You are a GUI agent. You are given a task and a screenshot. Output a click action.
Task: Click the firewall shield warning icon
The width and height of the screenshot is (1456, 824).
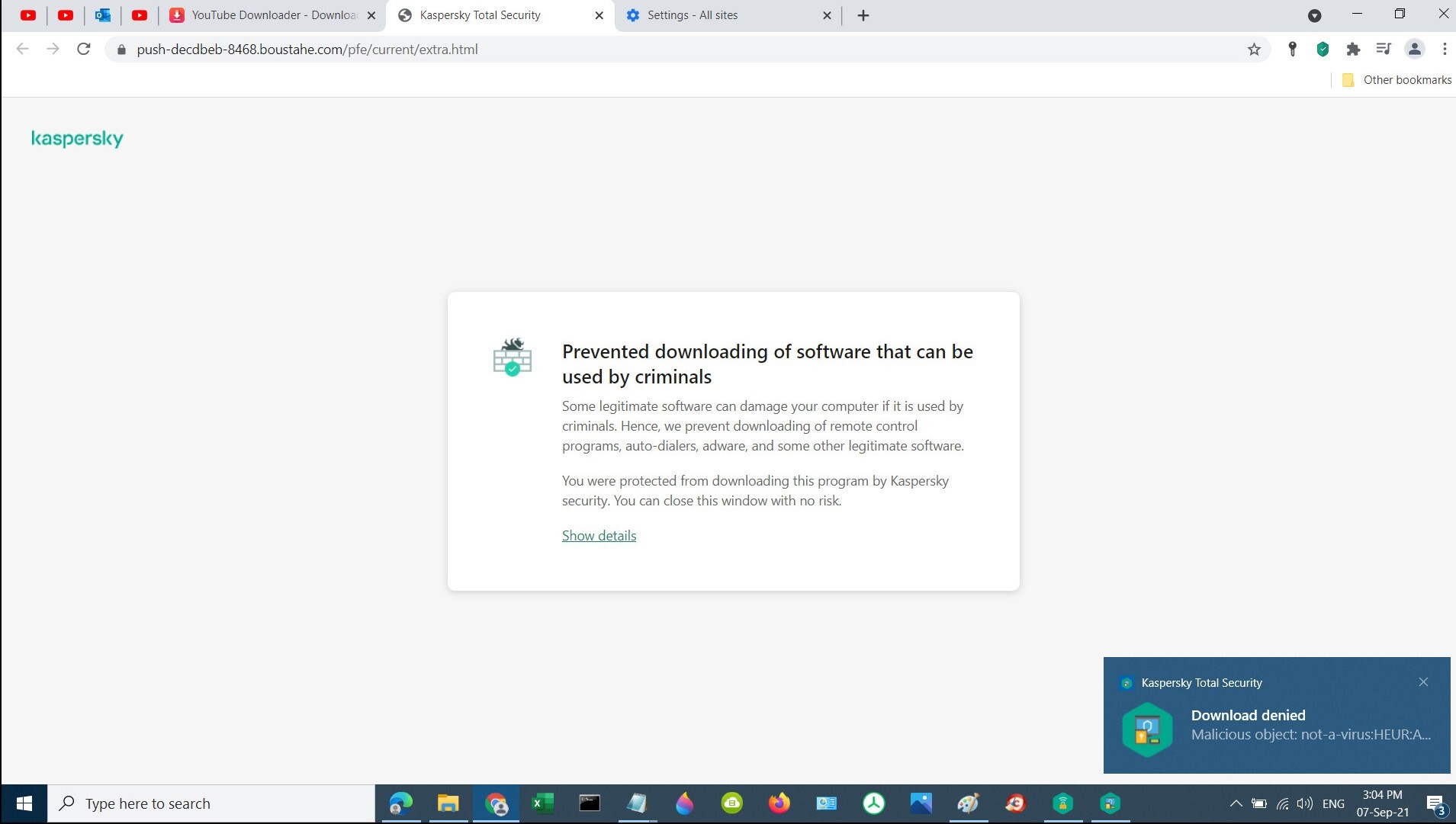[x=513, y=357]
